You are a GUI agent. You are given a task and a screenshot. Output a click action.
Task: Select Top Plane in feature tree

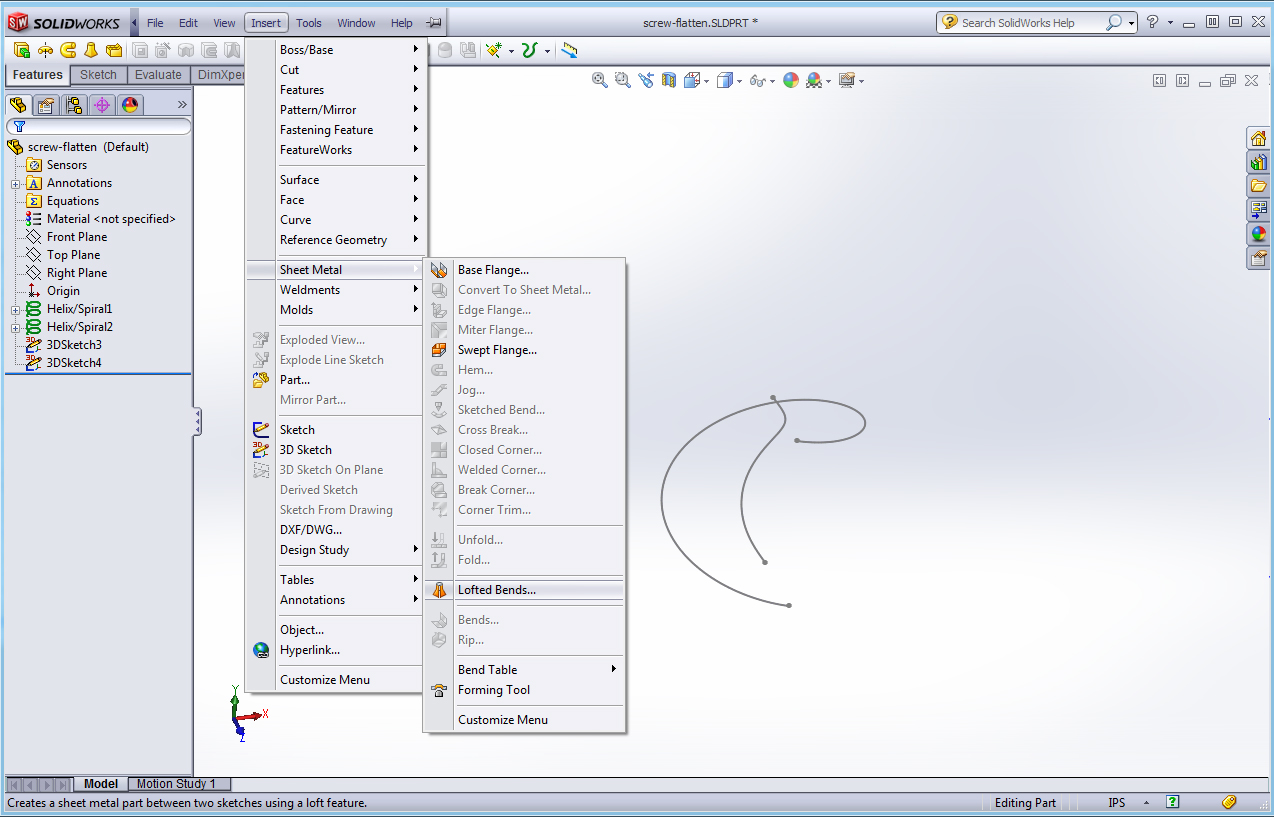click(73, 255)
